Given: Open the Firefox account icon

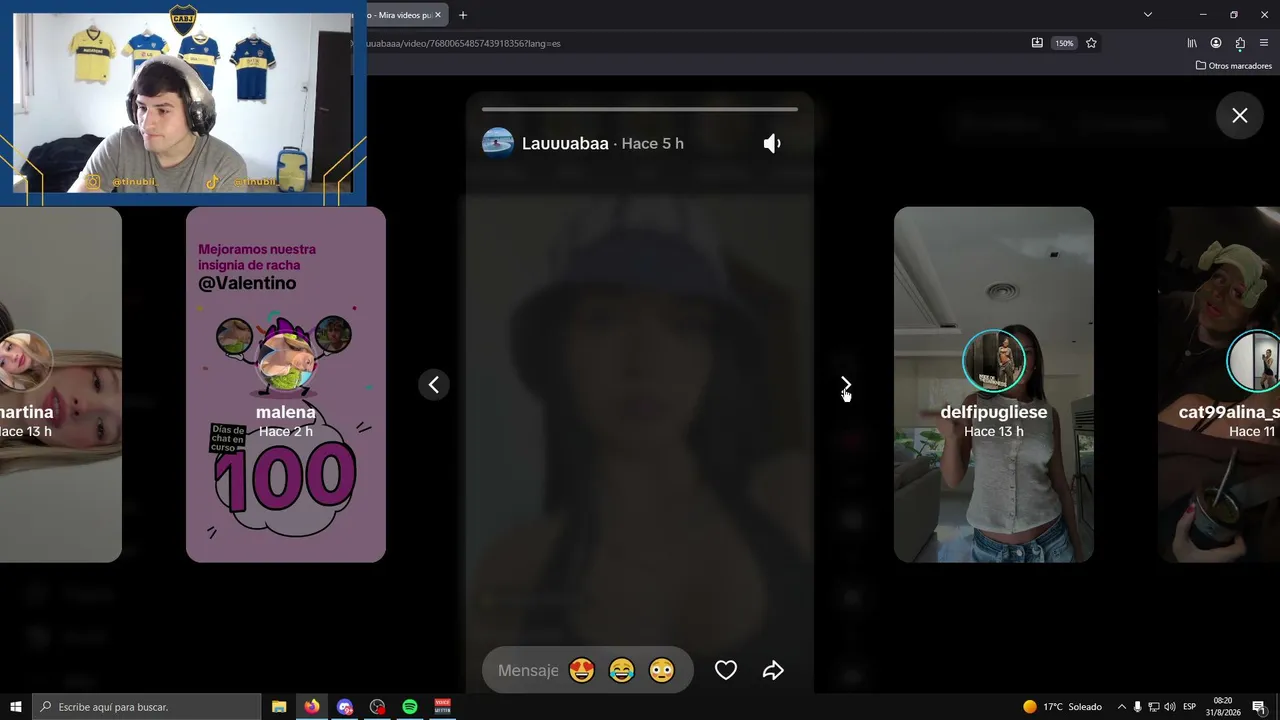Looking at the screenshot, I should [x=1216, y=43].
